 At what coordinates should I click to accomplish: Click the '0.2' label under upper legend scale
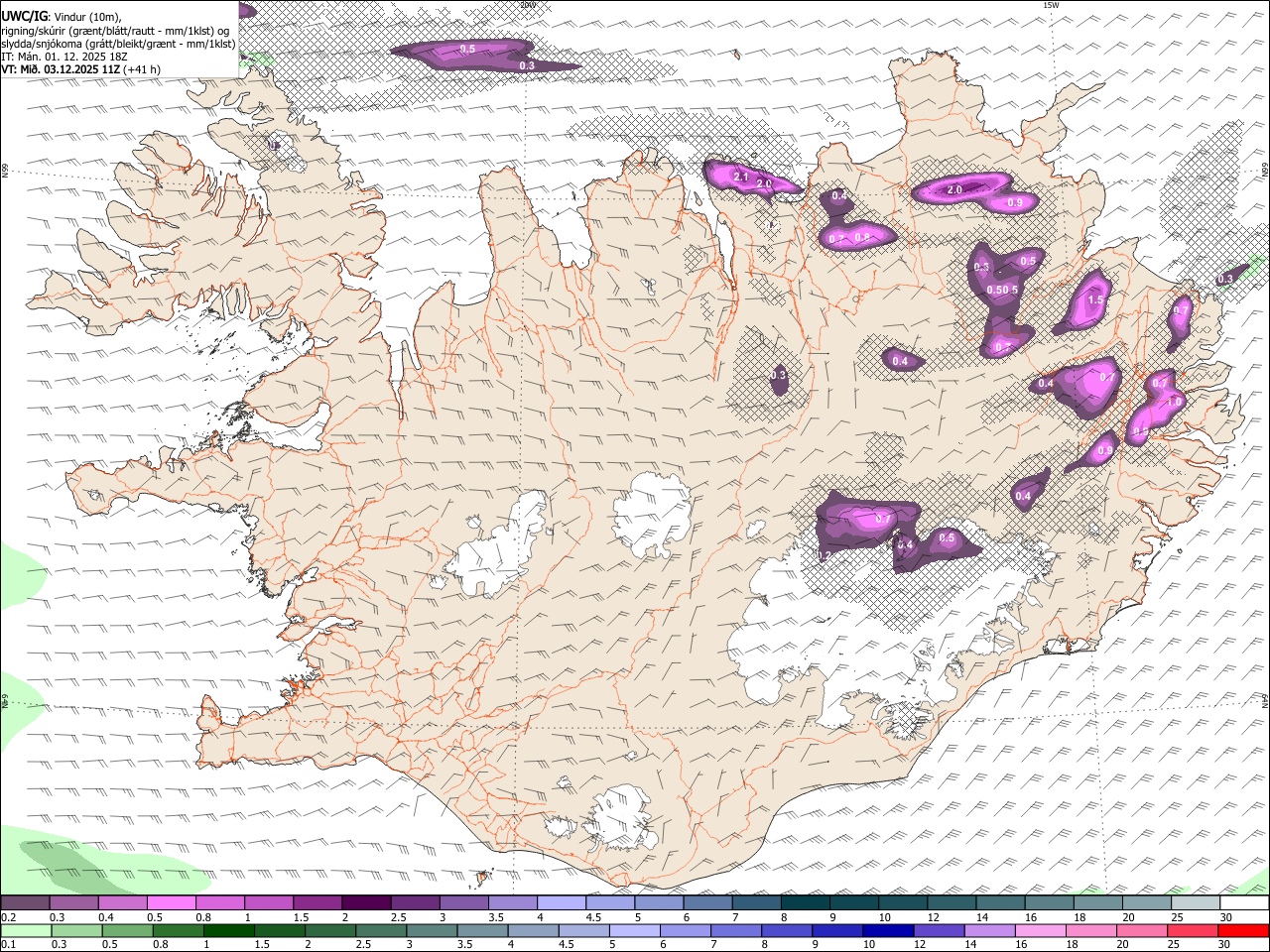pyautogui.click(x=7, y=917)
